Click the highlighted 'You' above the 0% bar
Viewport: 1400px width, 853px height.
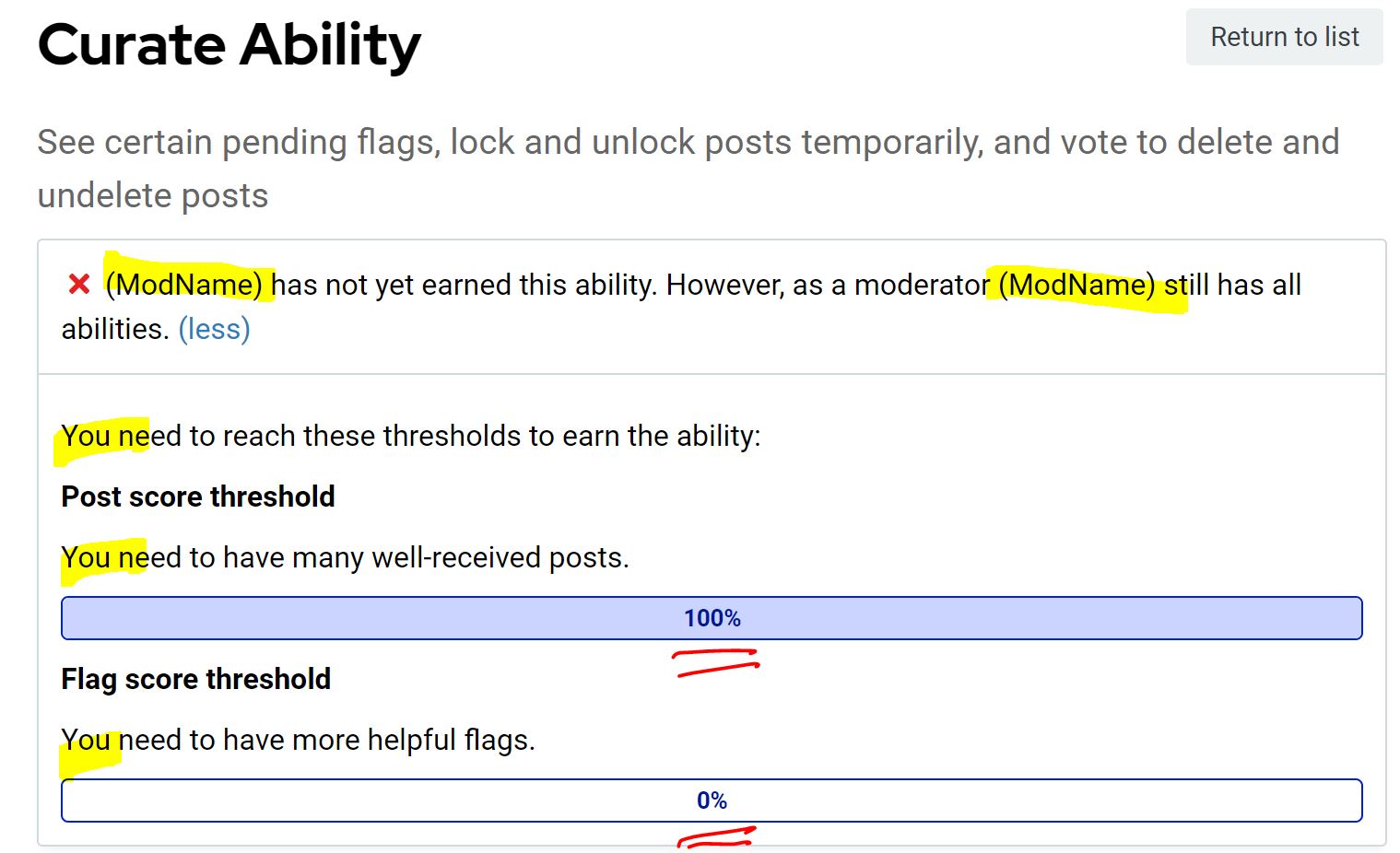(x=87, y=740)
